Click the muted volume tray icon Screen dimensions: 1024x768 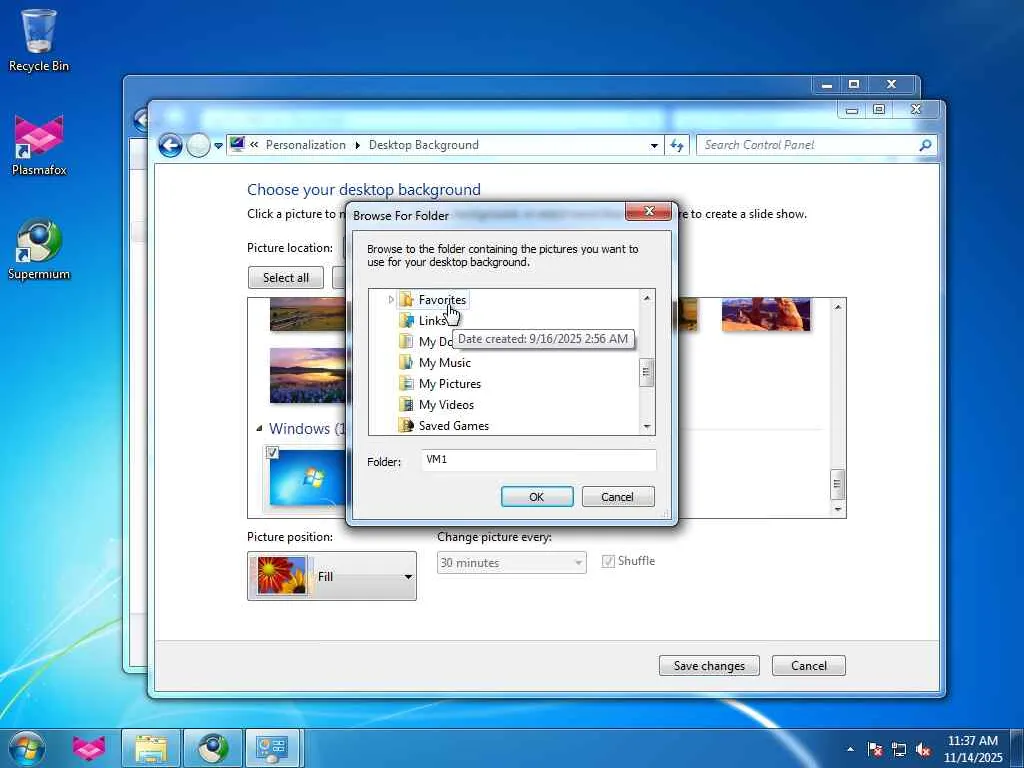pos(923,749)
